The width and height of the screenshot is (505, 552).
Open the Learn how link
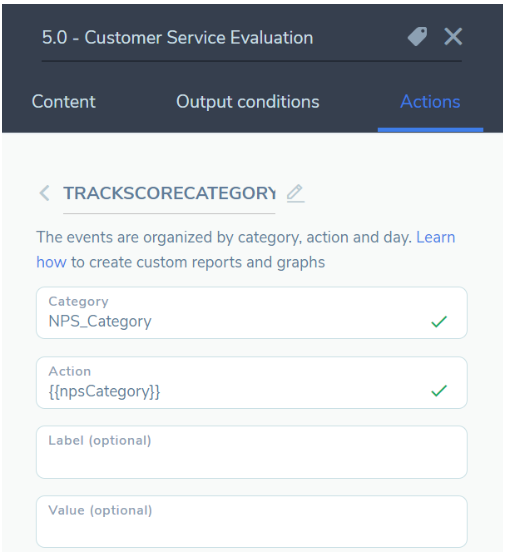[436, 237]
